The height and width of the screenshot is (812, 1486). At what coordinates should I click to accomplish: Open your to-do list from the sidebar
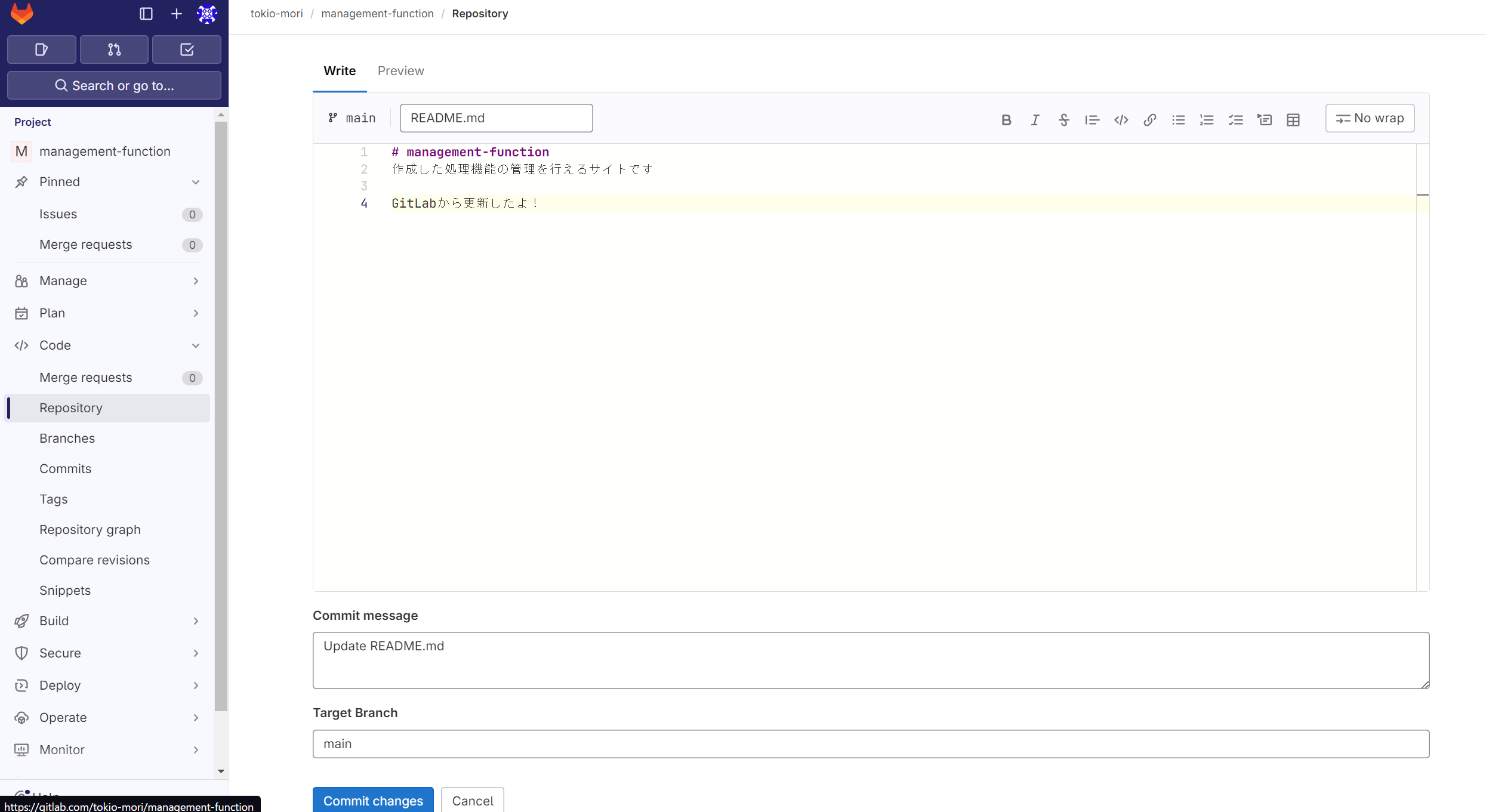[x=186, y=50]
